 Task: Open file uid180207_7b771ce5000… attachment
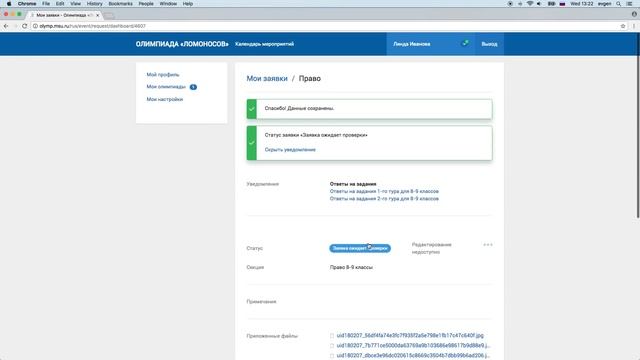point(413,345)
